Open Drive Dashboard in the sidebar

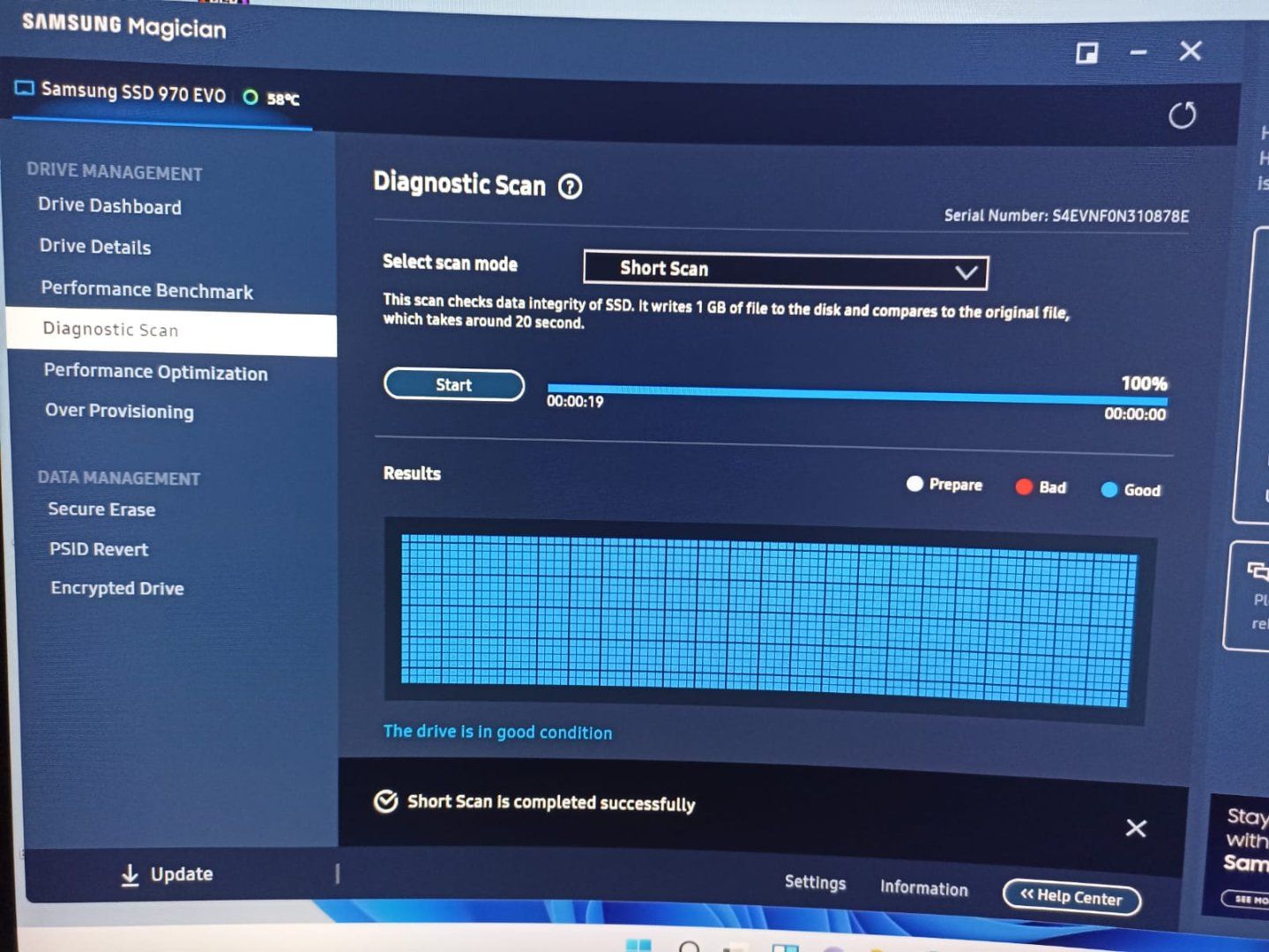109,206
